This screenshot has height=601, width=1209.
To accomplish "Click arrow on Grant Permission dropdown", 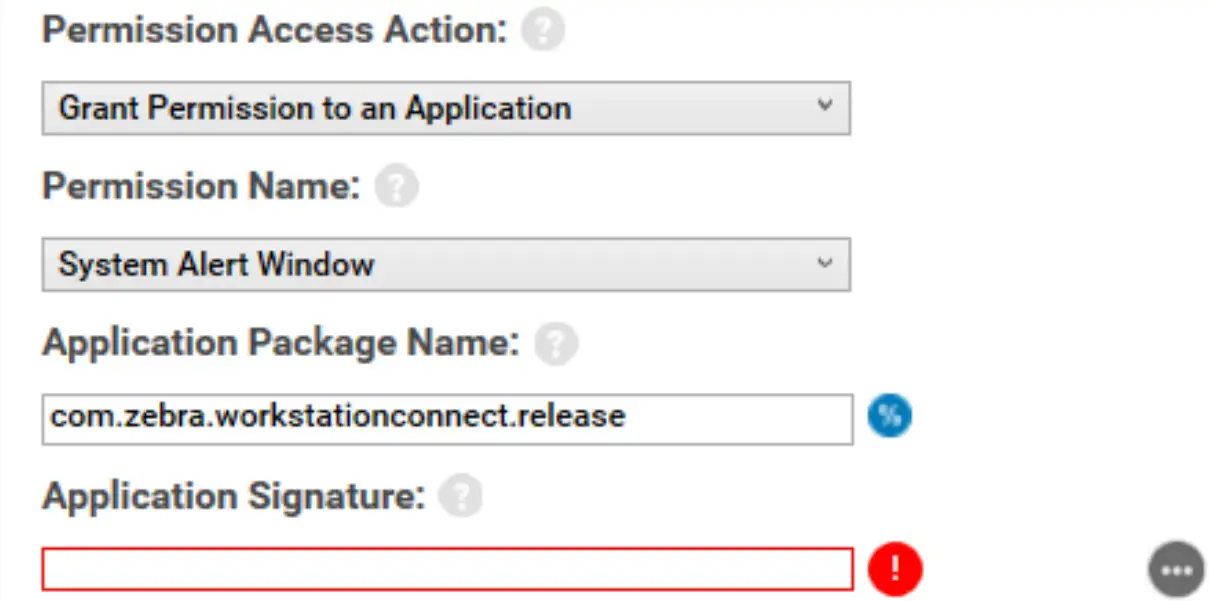I will (824, 105).
